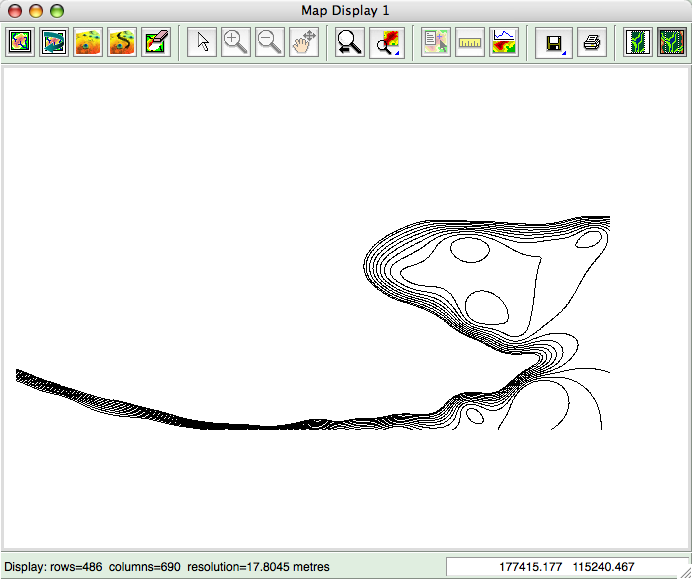Select the Query map tool
The image size is (692, 579).
[435, 42]
